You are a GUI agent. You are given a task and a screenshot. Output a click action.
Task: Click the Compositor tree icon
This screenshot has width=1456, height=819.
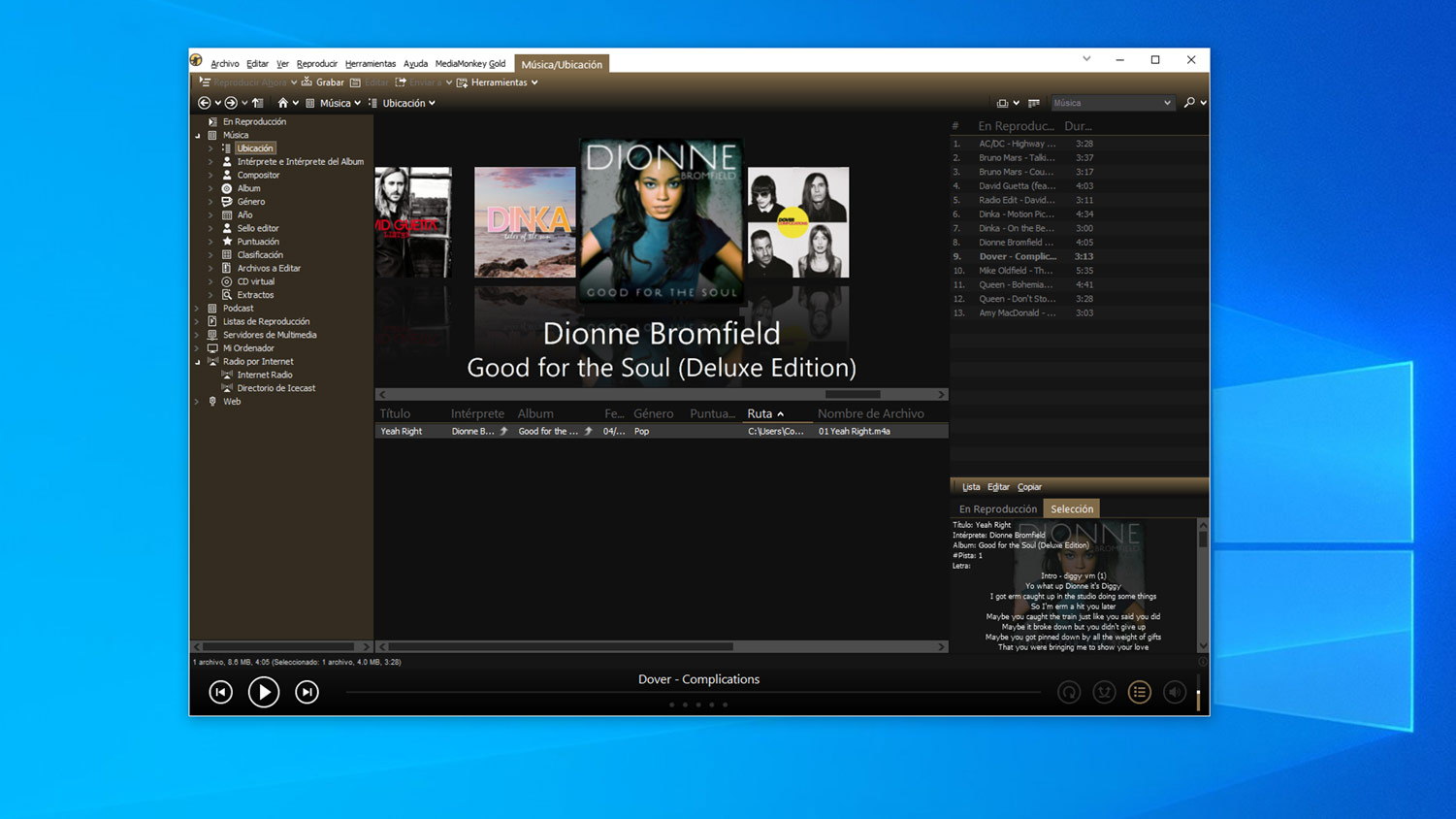[x=227, y=175]
